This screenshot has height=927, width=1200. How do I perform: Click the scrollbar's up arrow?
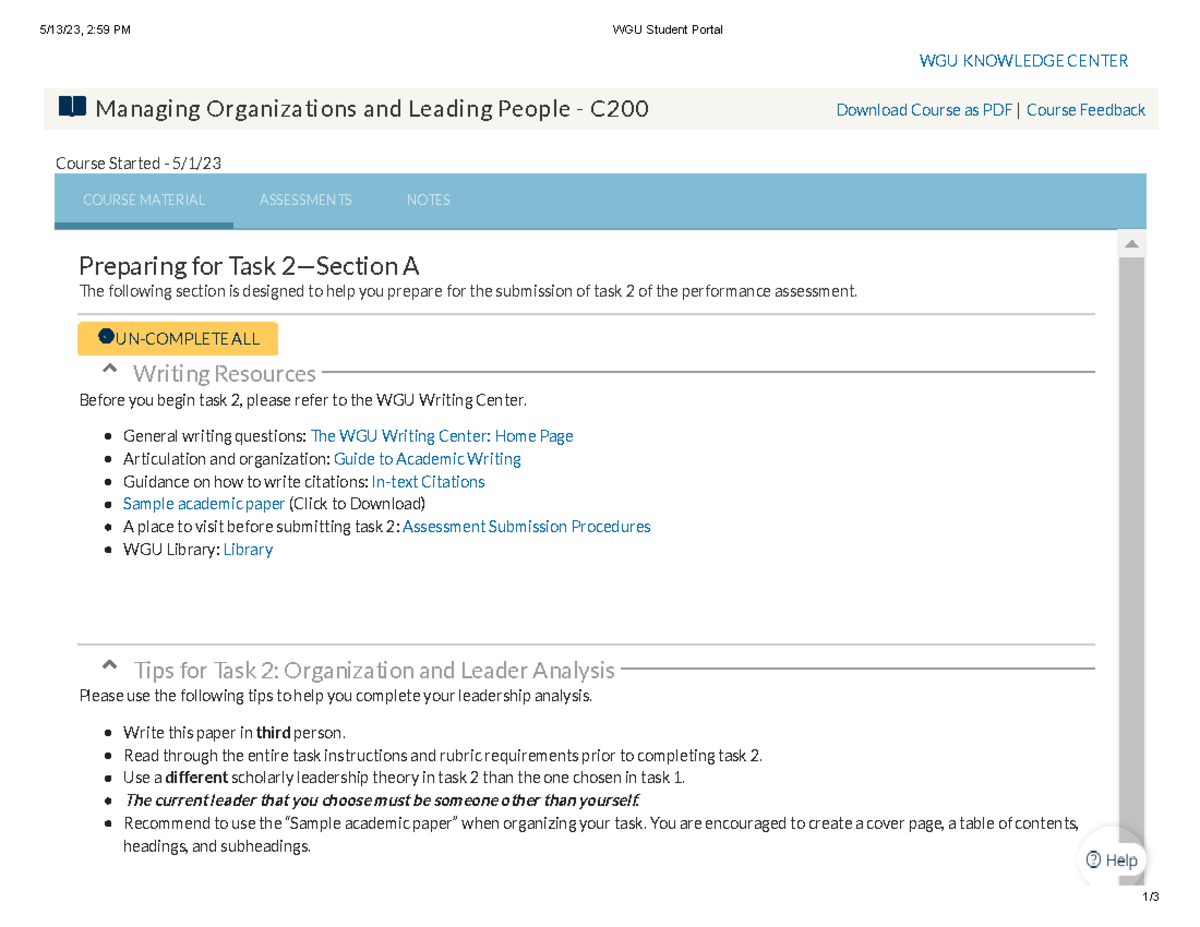pos(1132,243)
